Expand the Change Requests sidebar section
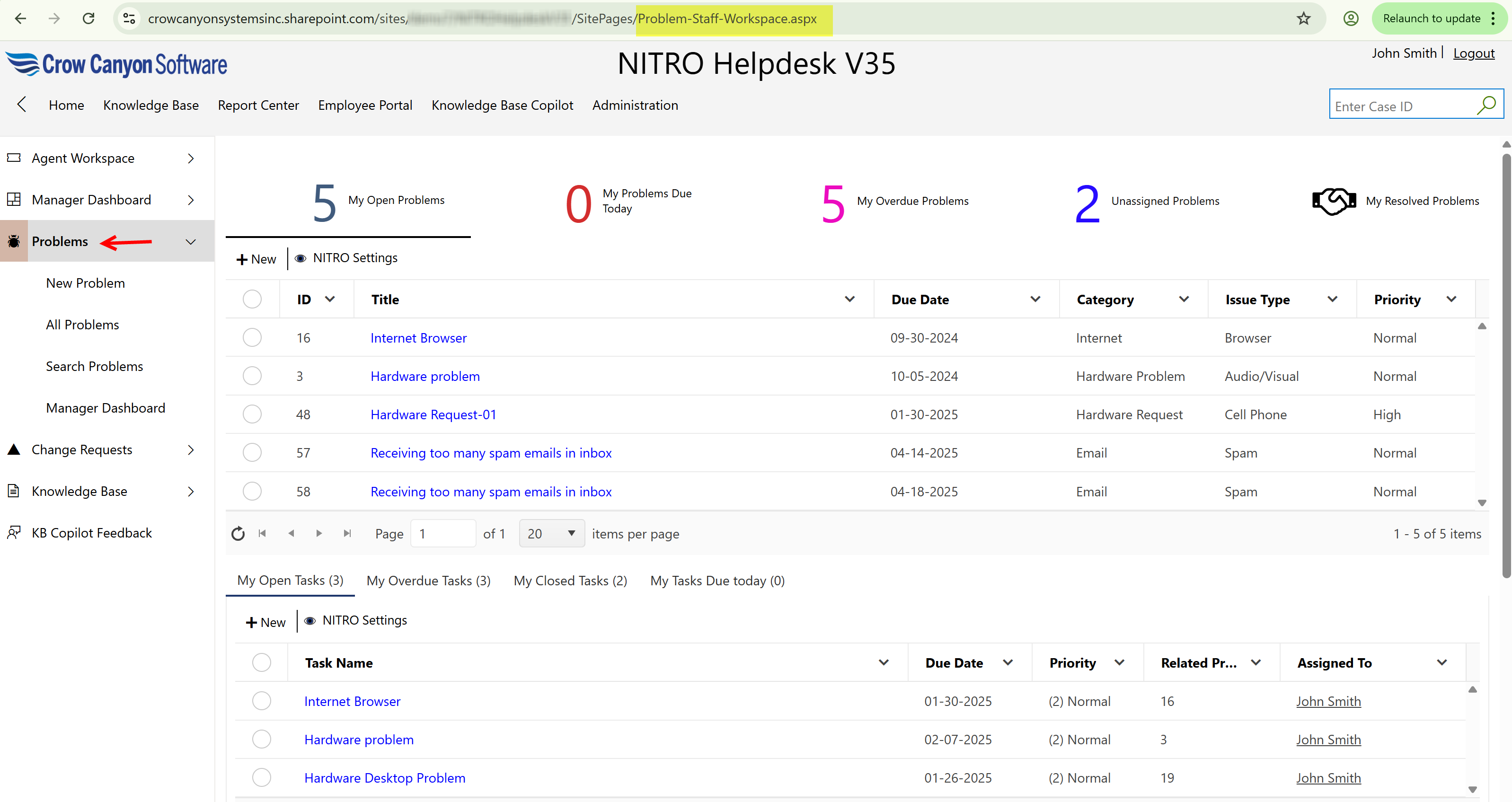 click(191, 449)
